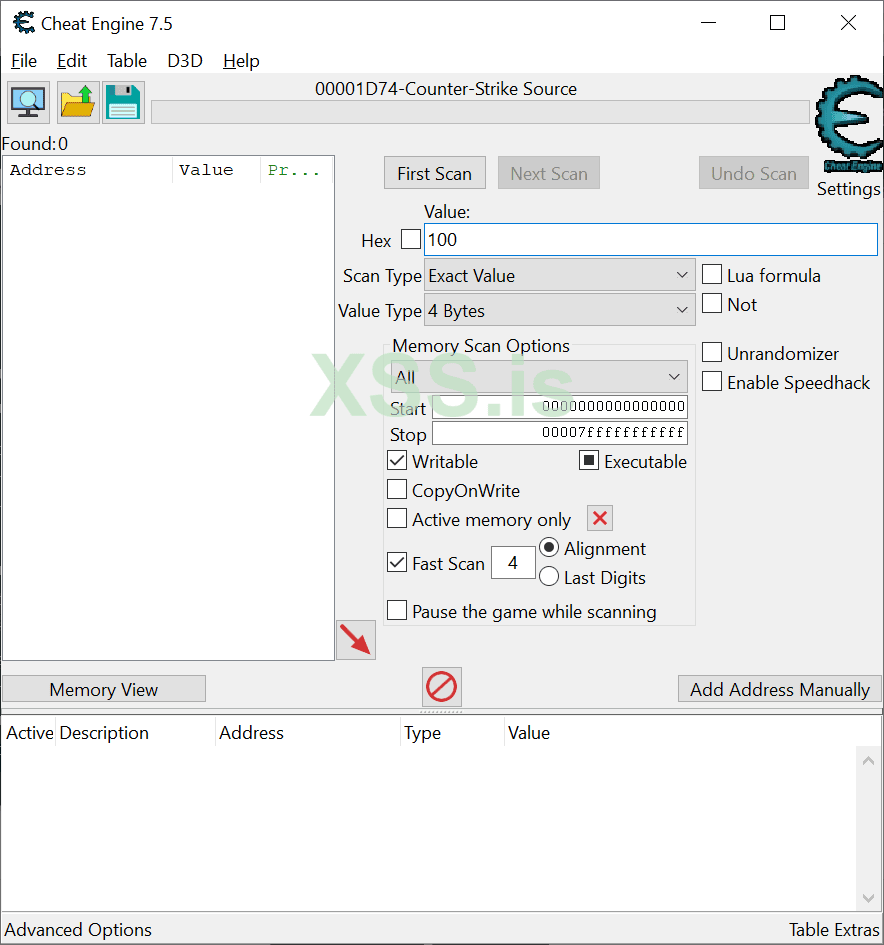The height and width of the screenshot is (945, 884).
Task: Minimize the Cheat Engine window
Action: [x=709, y=23]
